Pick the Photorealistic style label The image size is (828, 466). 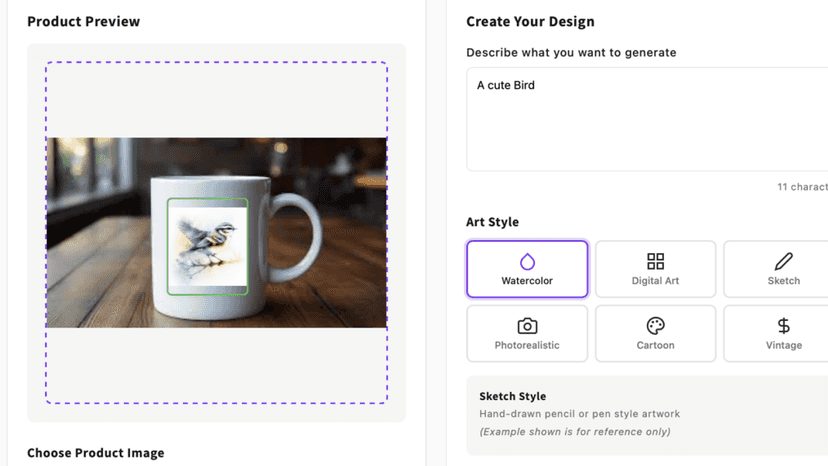point(527,346)
